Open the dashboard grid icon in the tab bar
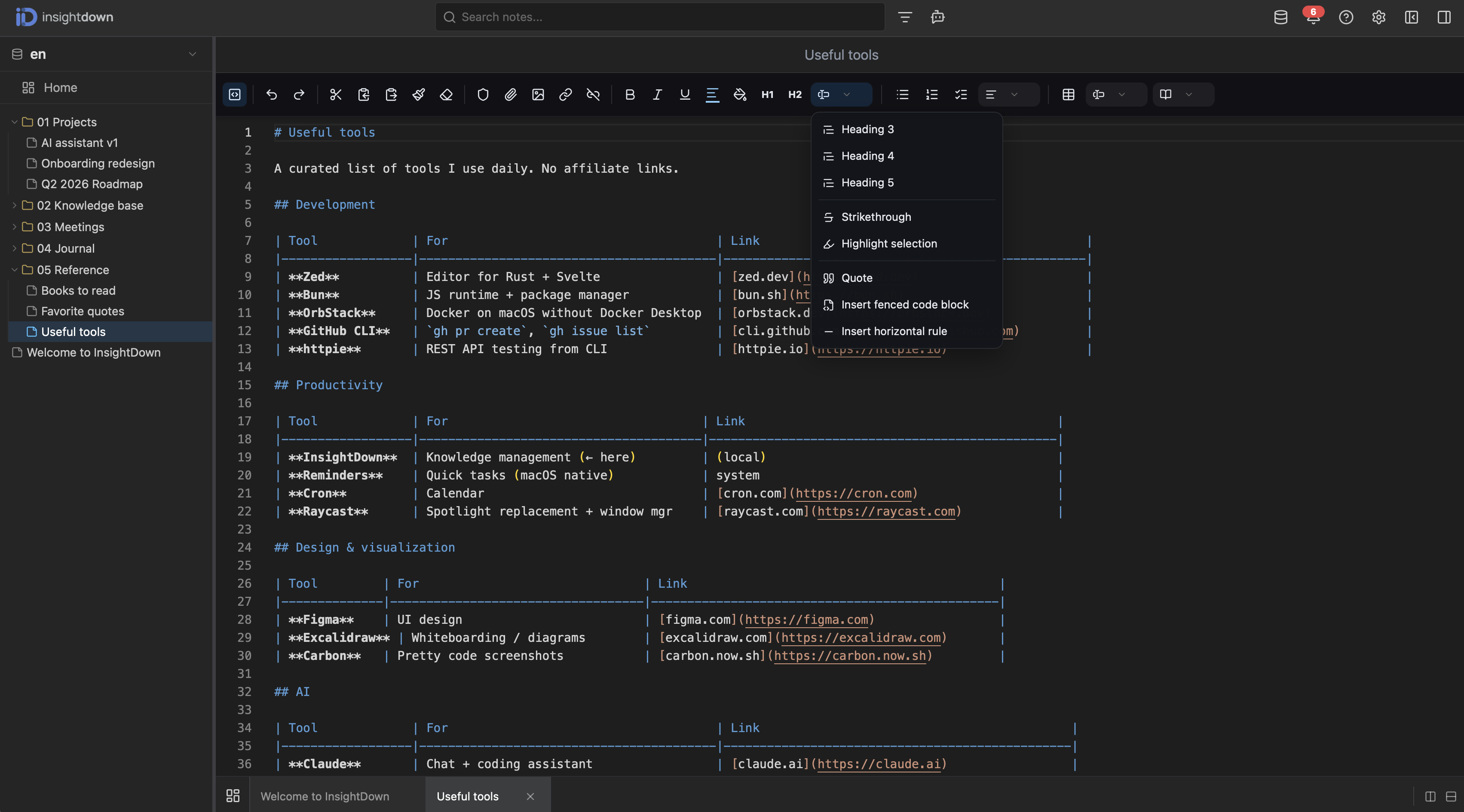Screen dimensions: 1464x812 (x=233, y=796)
